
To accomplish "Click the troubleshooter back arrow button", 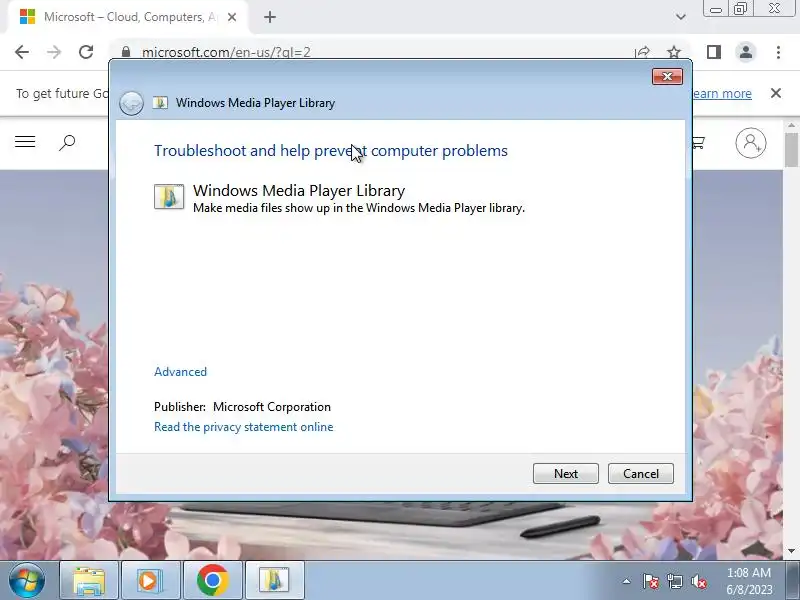I will 131,103.
